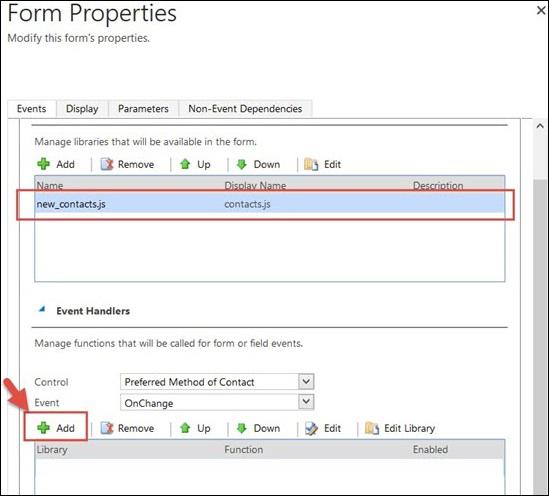Viewport: 549px width, 496px height.
Task: Click the Remove label in the libraries toolbar
Action: click(x=136, y=164)
